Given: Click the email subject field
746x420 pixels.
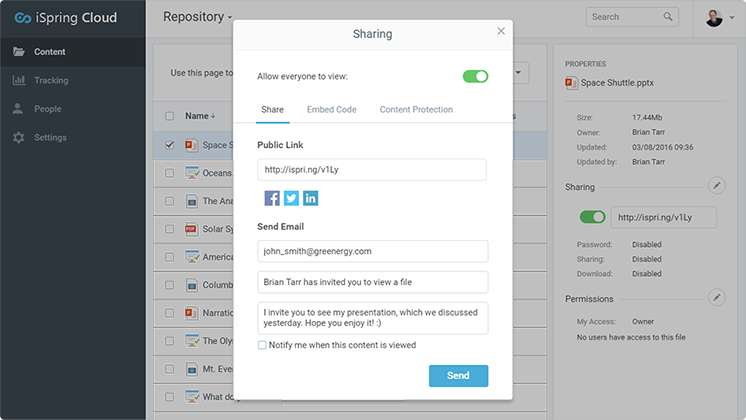Looking at the screenshot, I should 373,282.
